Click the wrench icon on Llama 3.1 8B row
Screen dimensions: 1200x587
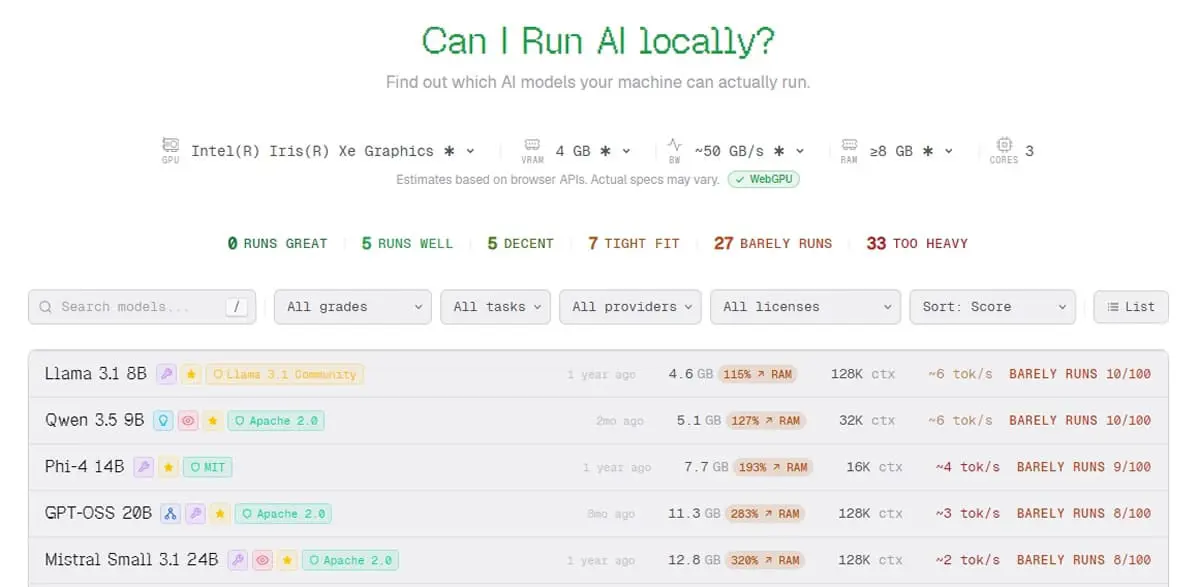pyautogui.click(x=166, y=374)
